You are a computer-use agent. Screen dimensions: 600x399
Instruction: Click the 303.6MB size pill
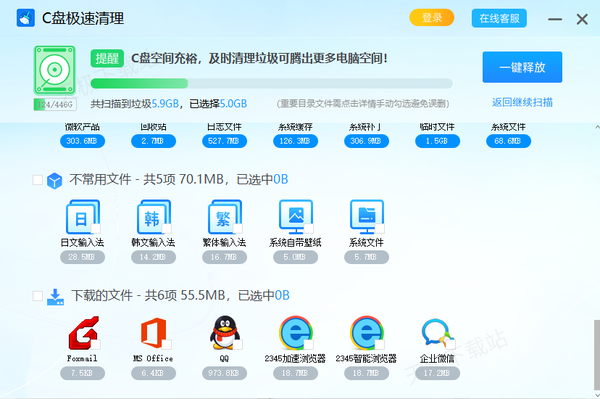pos(82,141)
